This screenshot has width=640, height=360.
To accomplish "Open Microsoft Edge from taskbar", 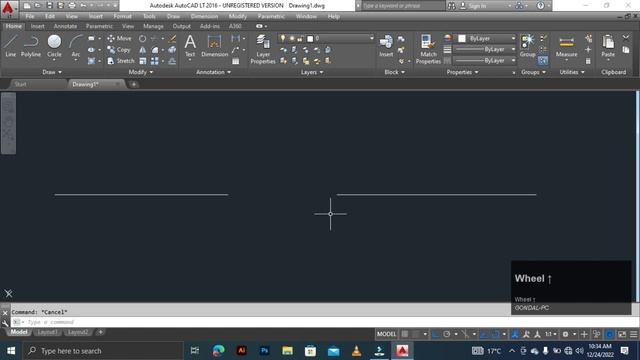I will click(x=218, y=351).
